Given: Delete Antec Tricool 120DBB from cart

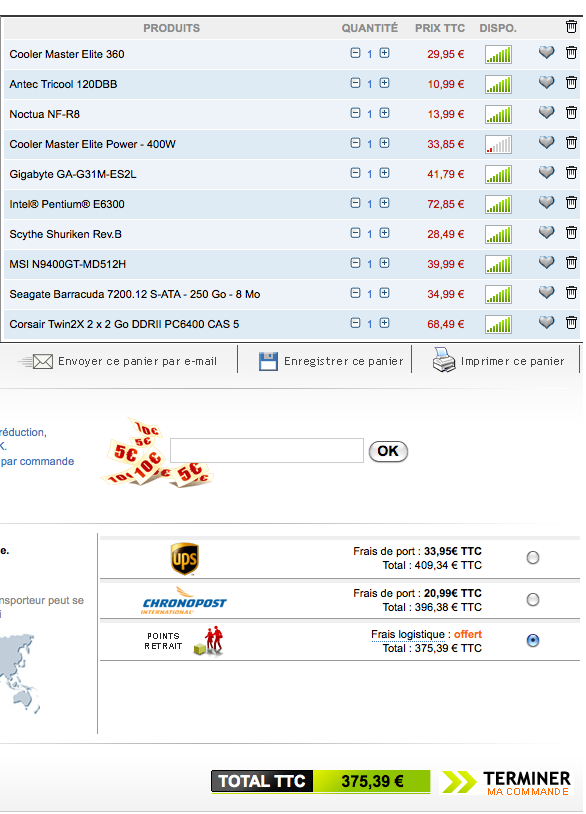Looking at the screenshot, I should pos(571,83).
